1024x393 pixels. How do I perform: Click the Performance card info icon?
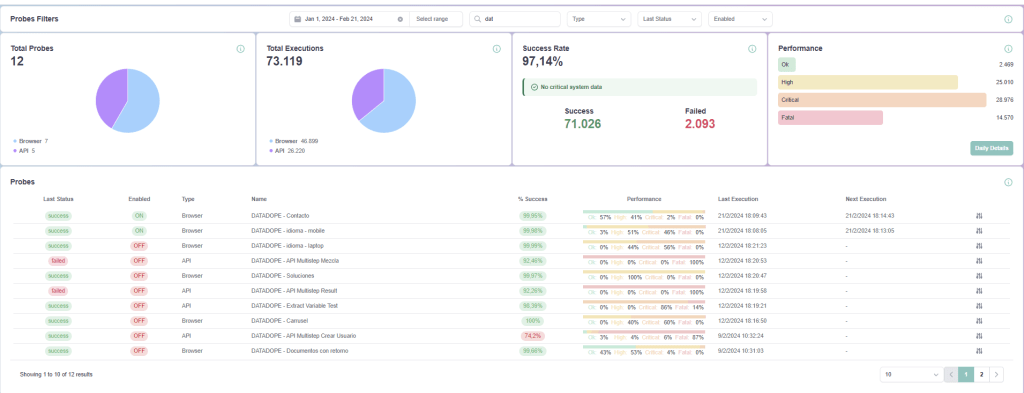tap(1008, 49)
